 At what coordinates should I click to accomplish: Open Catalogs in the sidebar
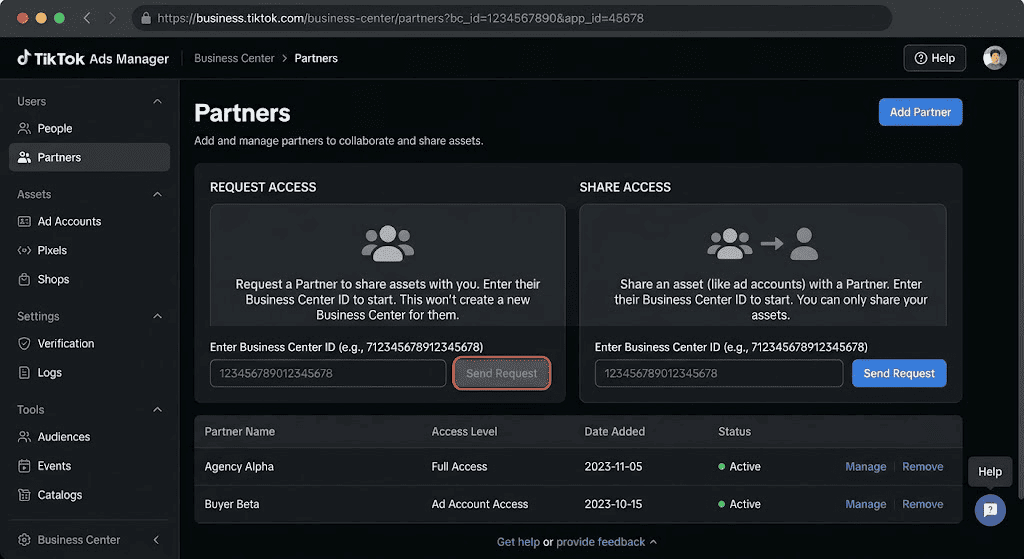click(89, 494)
